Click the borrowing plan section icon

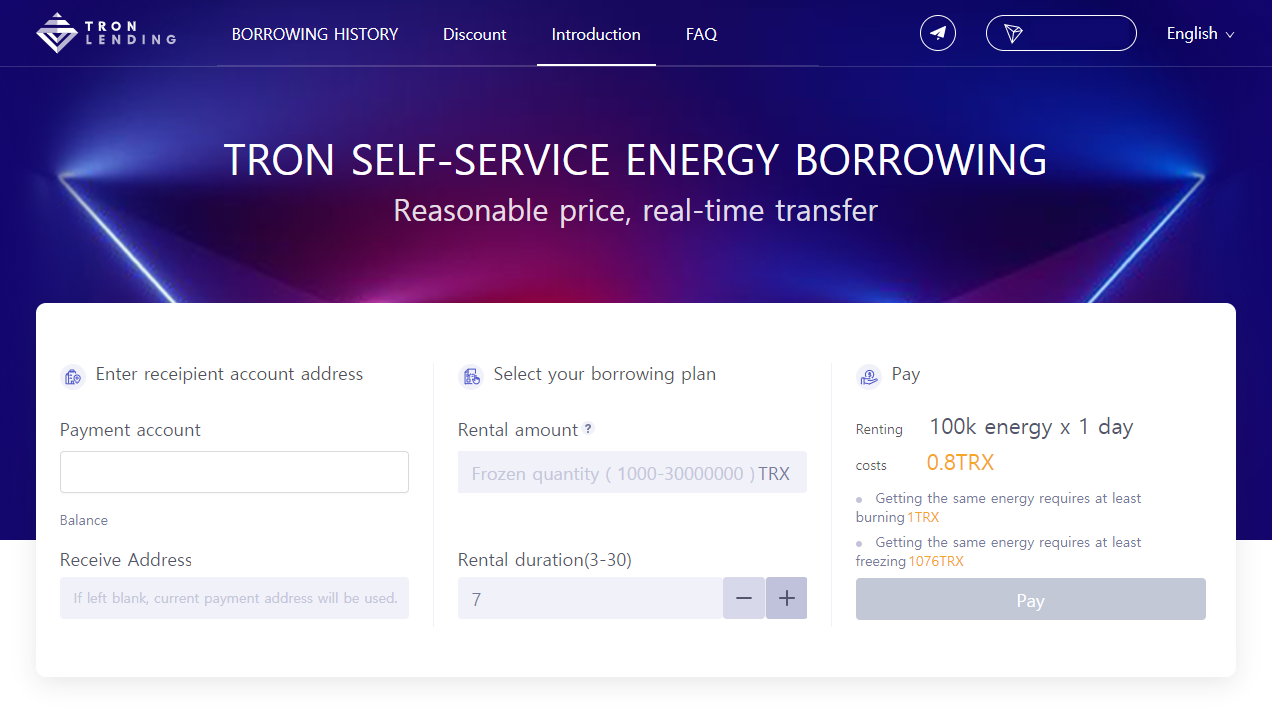[470, 377]
